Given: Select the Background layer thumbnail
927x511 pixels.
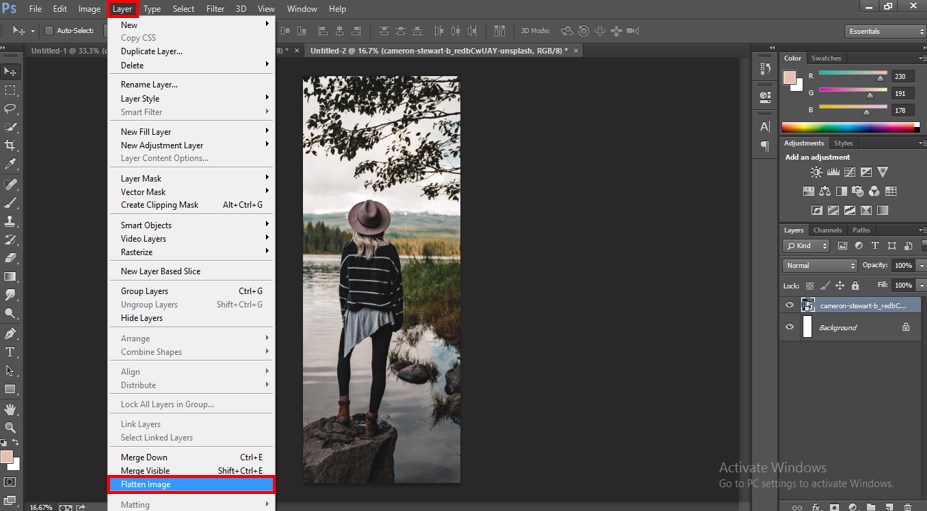Looking at the screenshot, I should click(x=807, y=326).
